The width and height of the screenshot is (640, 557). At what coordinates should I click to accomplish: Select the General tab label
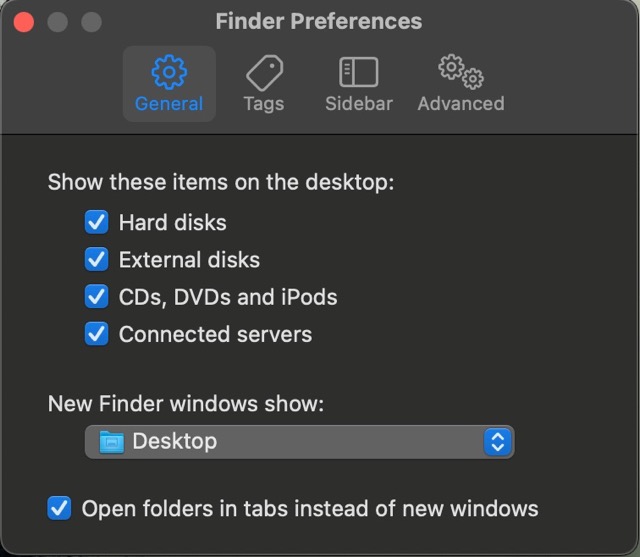[x=169, y=104]
